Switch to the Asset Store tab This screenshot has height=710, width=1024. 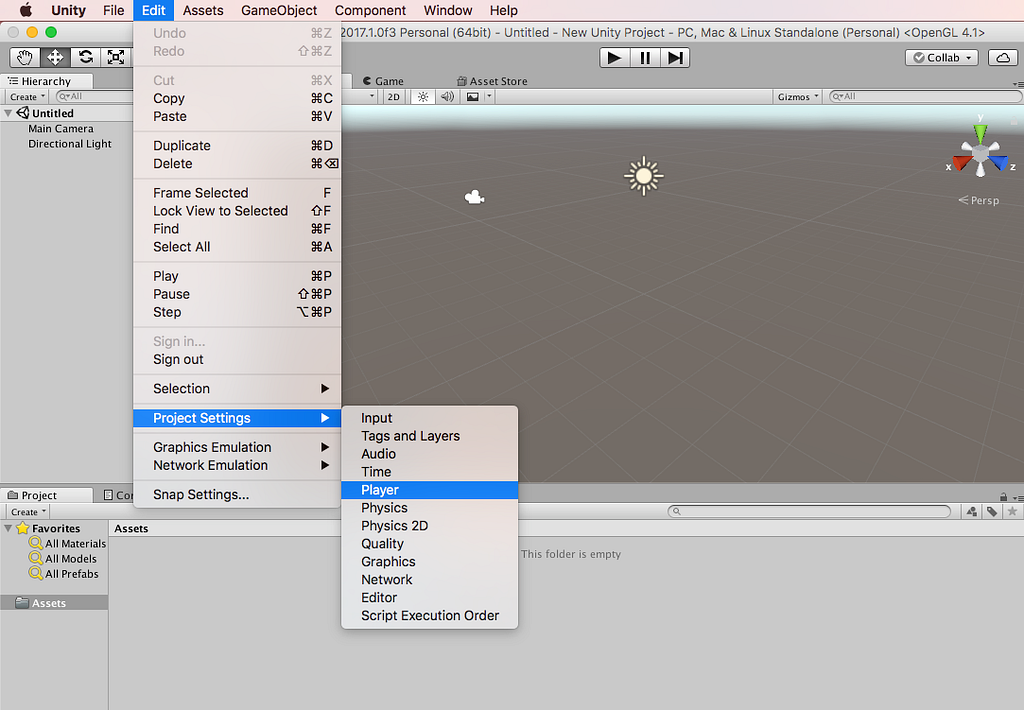click(492, 81)
